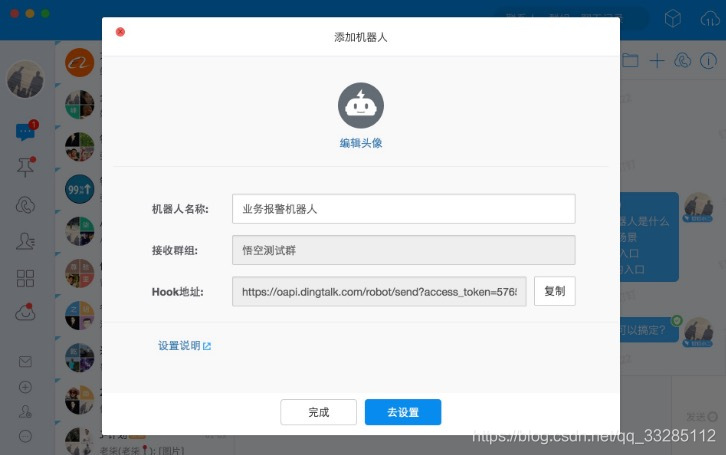The height and width of the screenshot is (455, 726).
Task: Click the plus icon in chat toolbar
Action: pos(657,61)
